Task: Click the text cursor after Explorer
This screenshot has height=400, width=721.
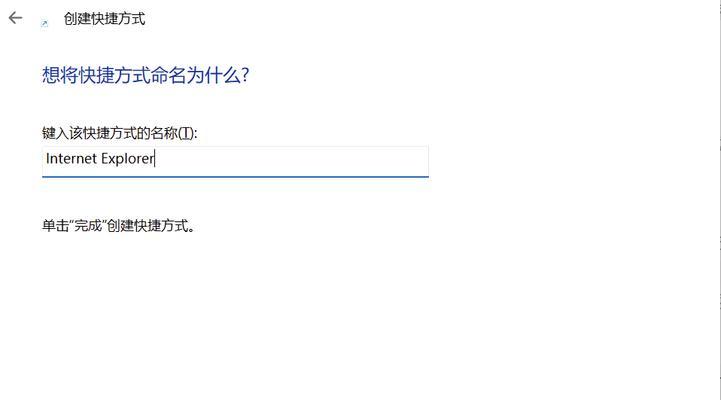Action: coord(155,159)
